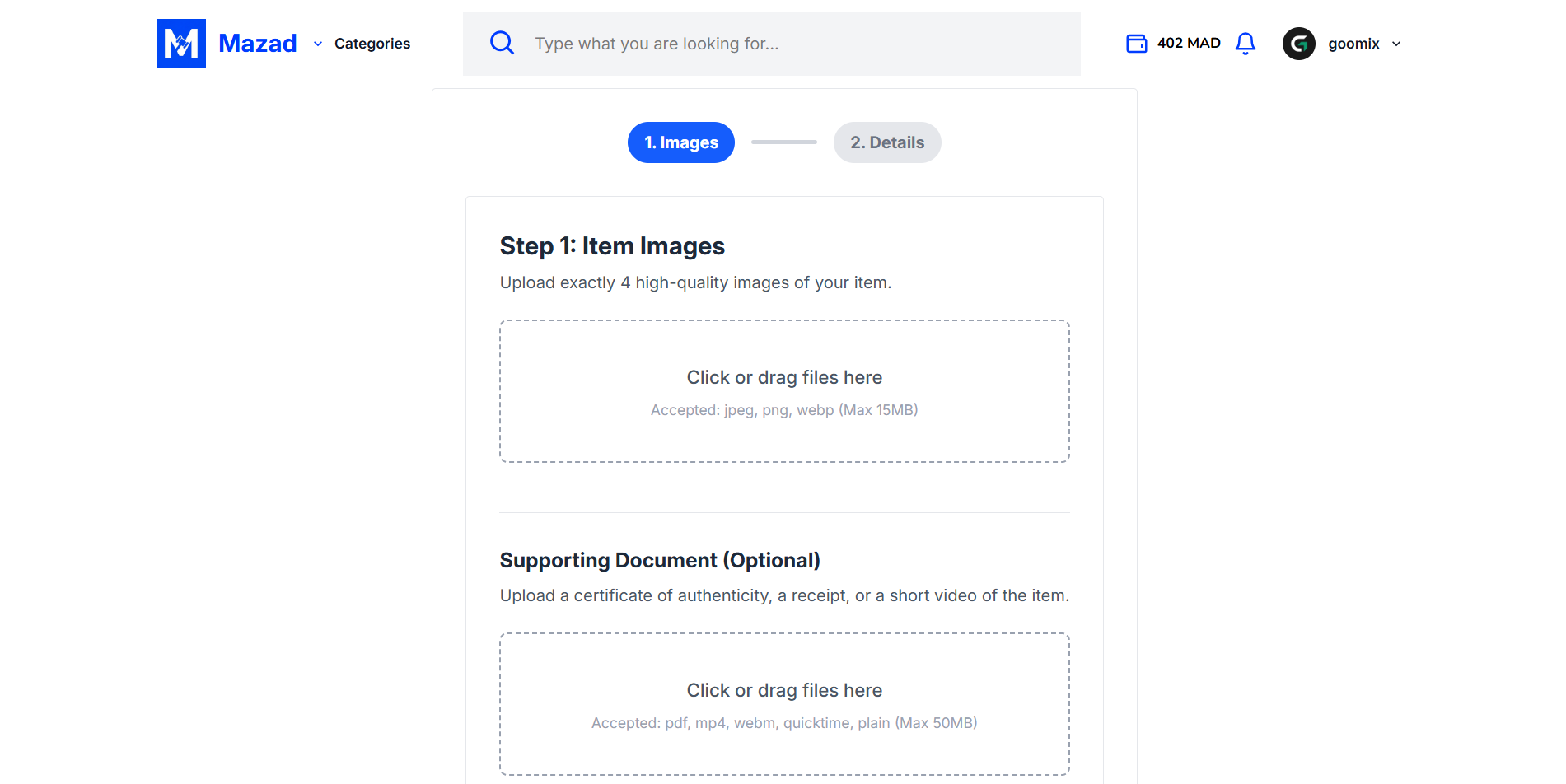Switch to the 2. Details step
The image size is (1566, 784).
[x=887, y=142]
